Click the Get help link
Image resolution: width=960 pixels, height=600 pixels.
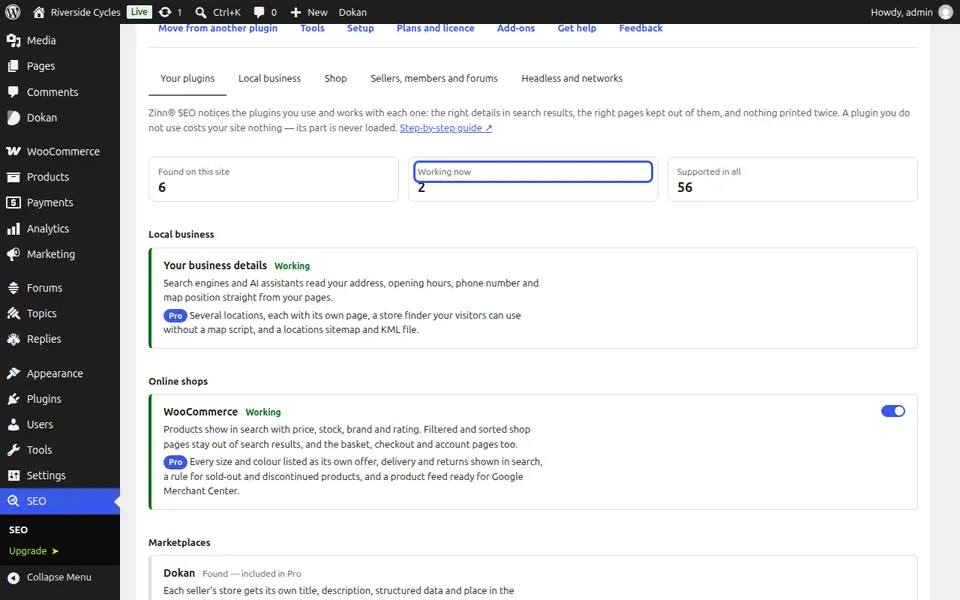click(x=577, y=28)
